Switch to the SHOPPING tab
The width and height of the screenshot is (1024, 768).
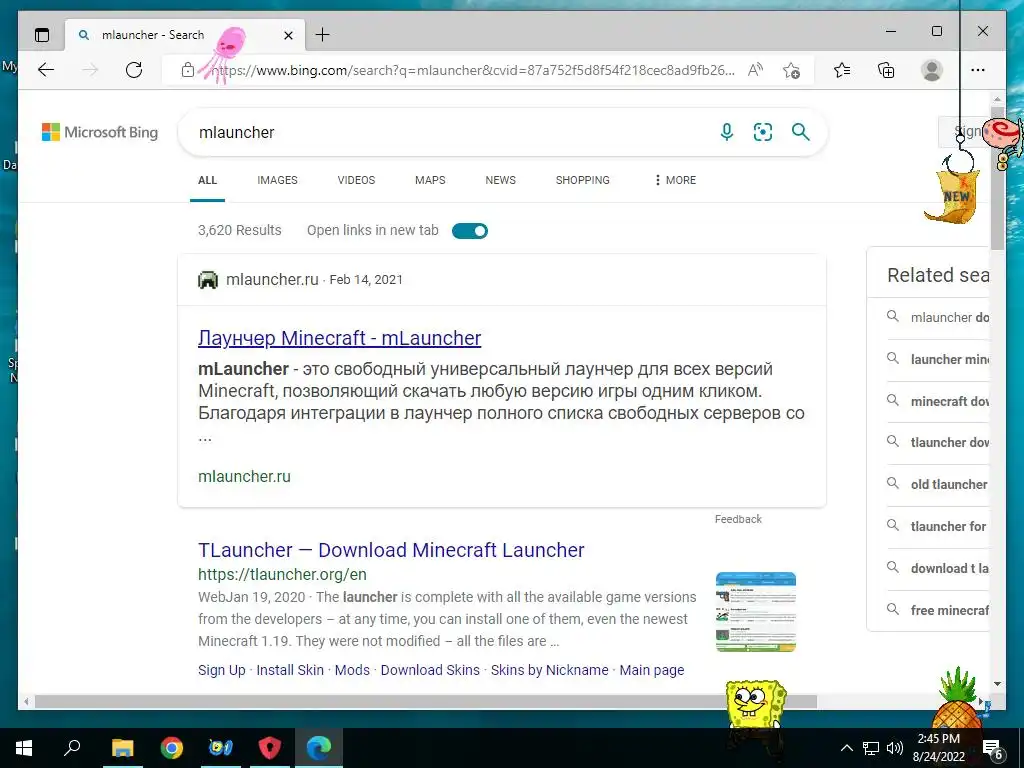coord(583,180)
